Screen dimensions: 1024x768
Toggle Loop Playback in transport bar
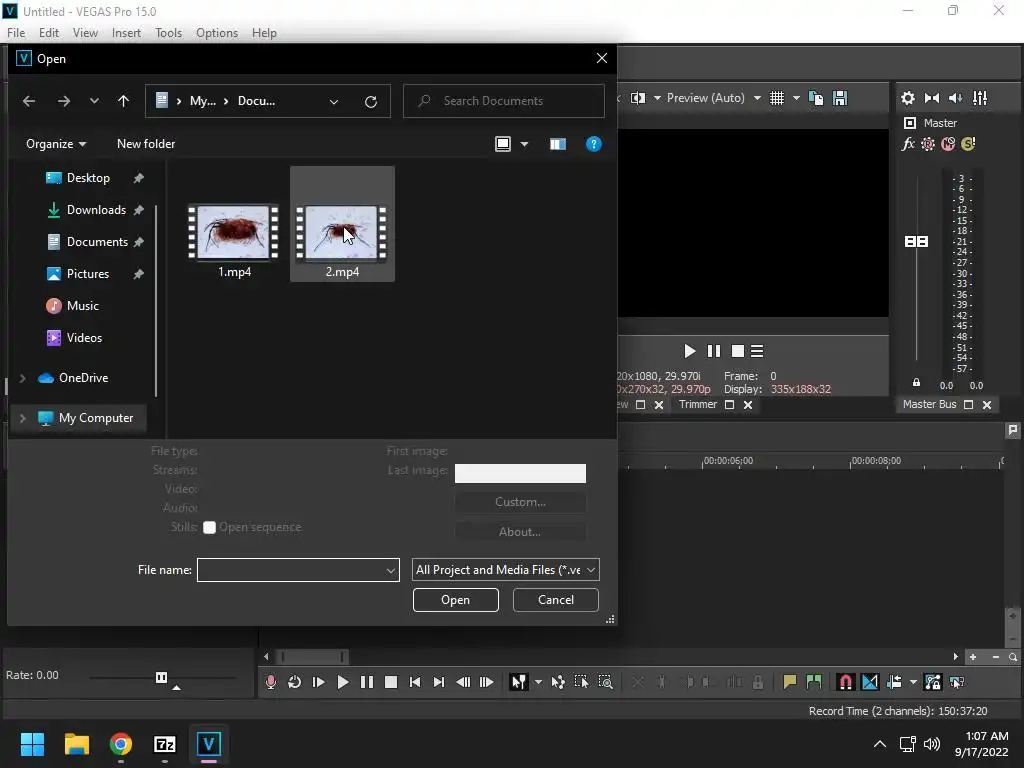click(x=295, y=682)
